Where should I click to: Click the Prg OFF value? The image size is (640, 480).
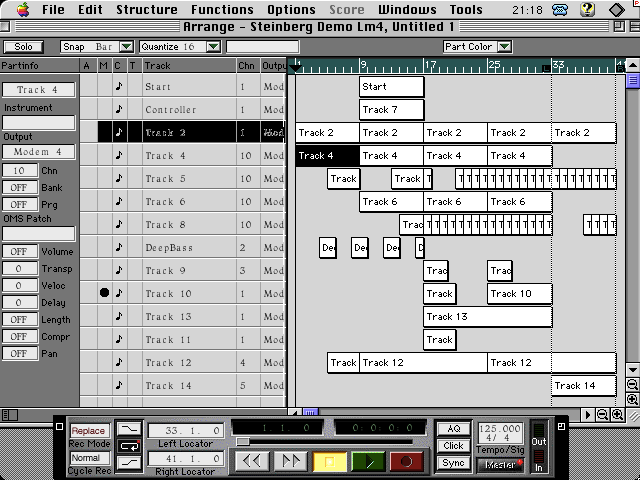point(20,204)
